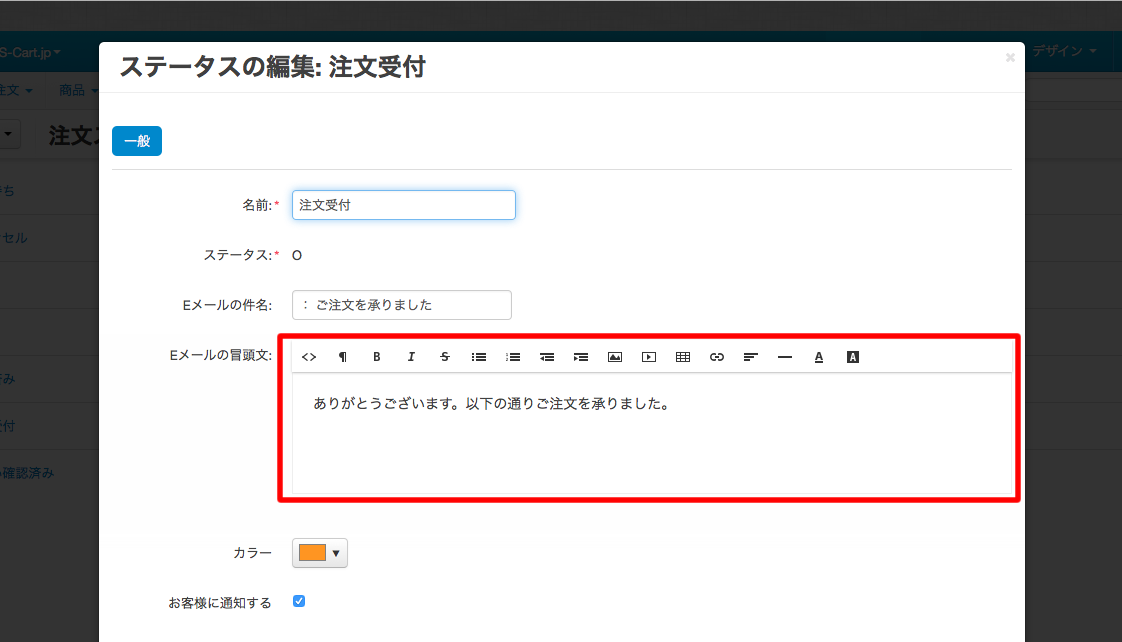
Task: Toggle the お客様に通知する checkbox
Action: pyautogui.click(x=299, y=601)
